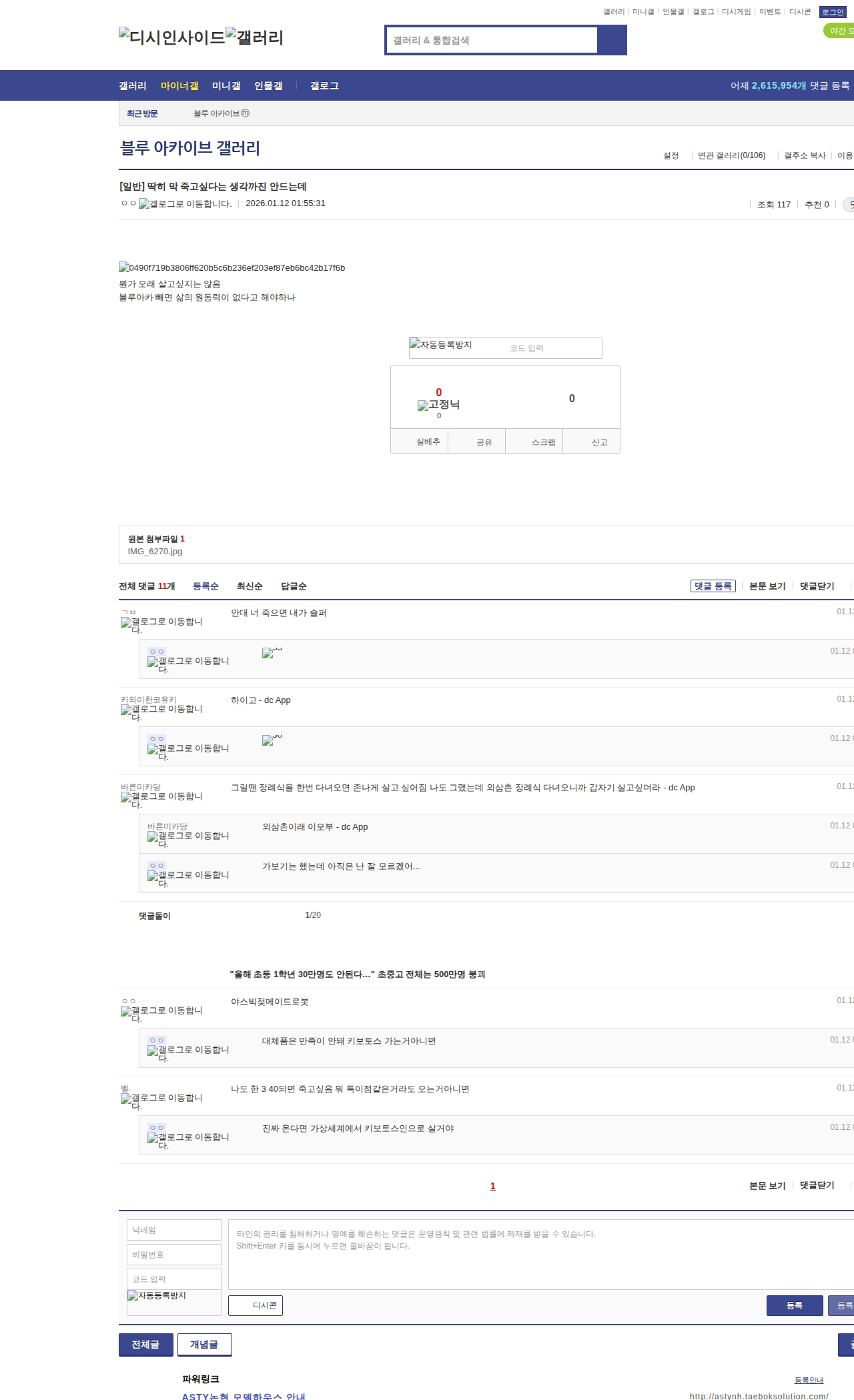The width and height of the screenshot is (854, 1400).
Task: Open the 마이너갤 menu item
Action: [179, 86]
